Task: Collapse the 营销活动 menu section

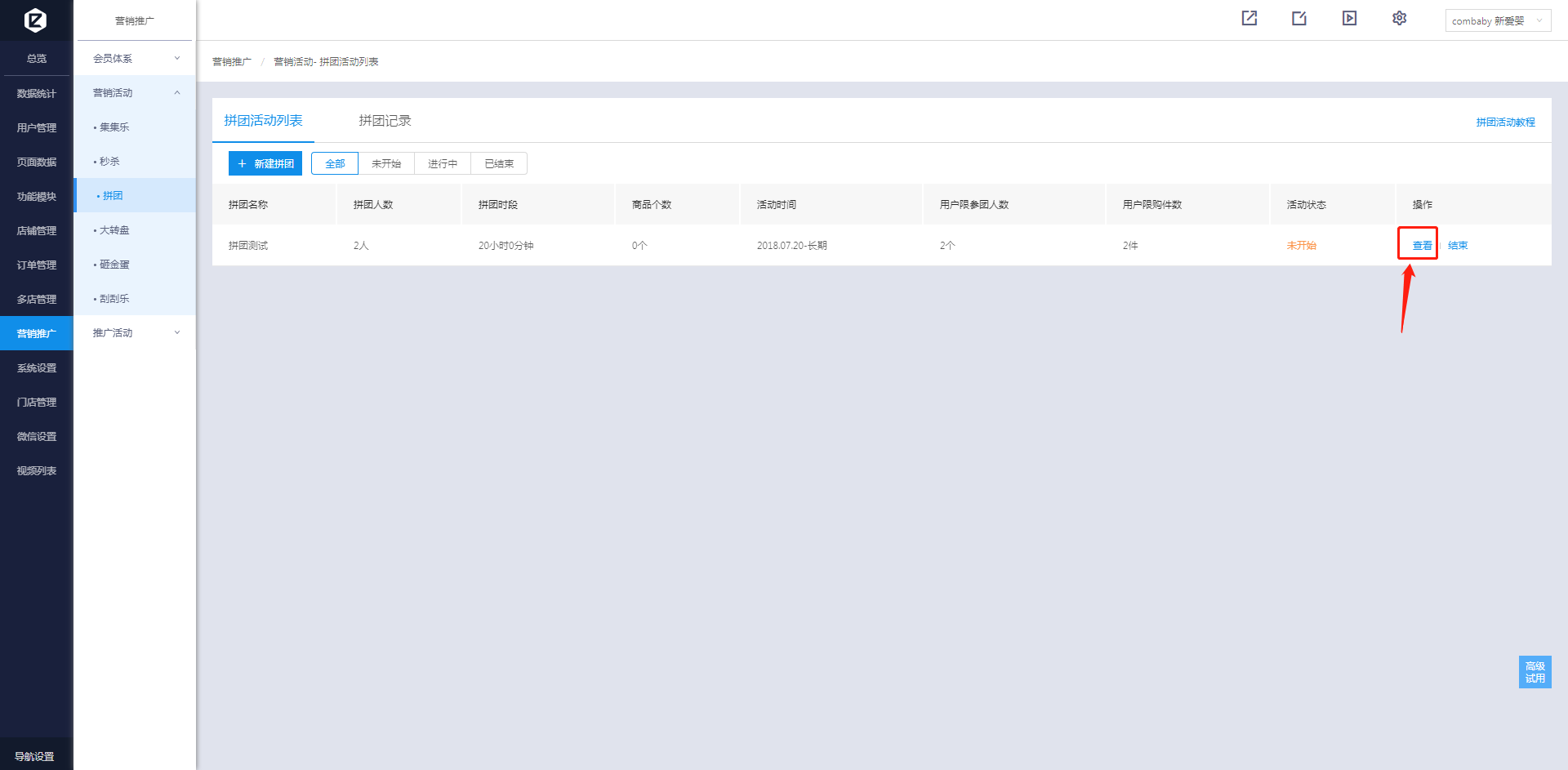Action: [x=136, y=93]
